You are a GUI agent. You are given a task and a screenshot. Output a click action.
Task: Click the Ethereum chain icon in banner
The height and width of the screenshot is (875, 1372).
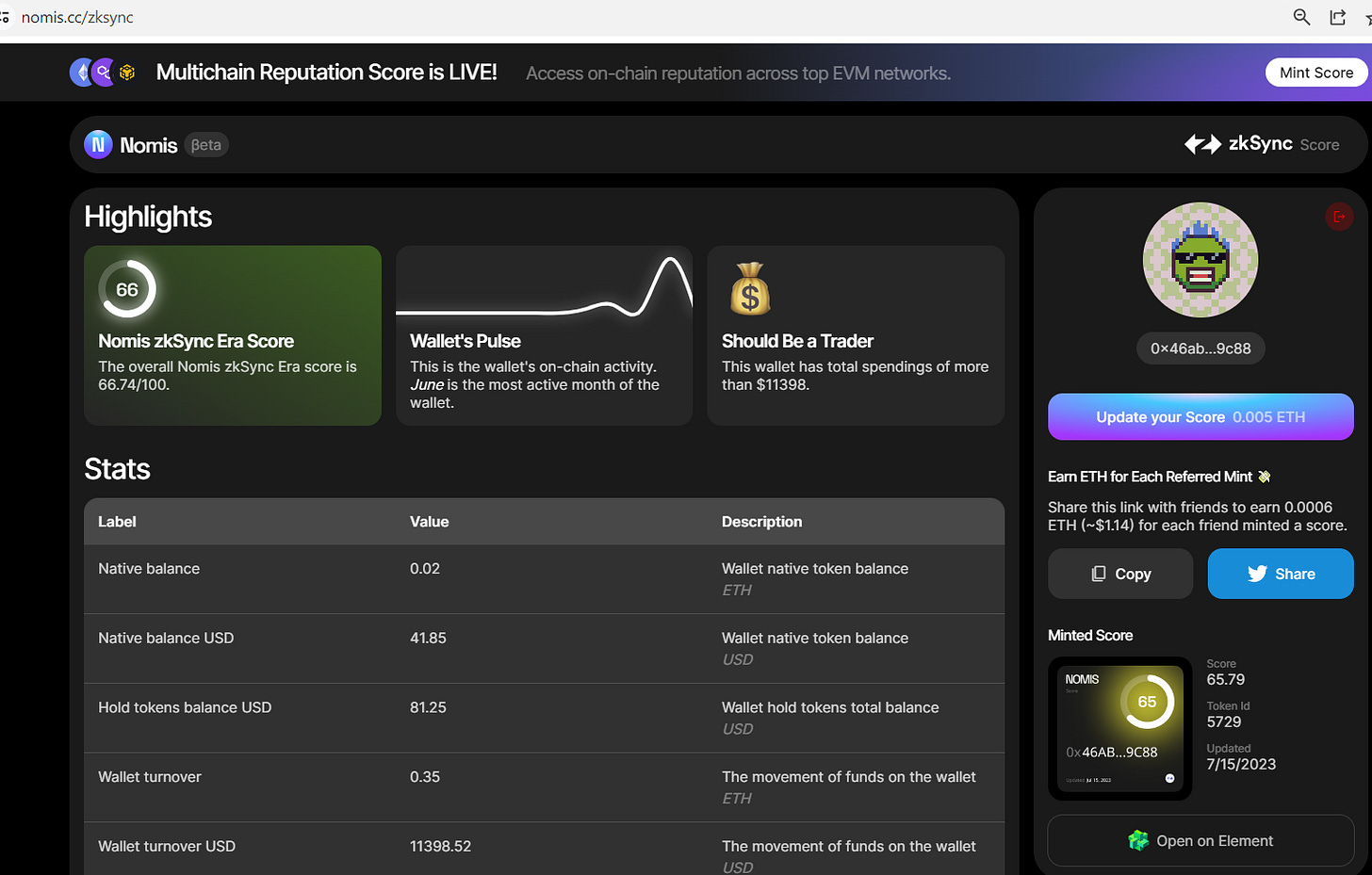(81, 73)
